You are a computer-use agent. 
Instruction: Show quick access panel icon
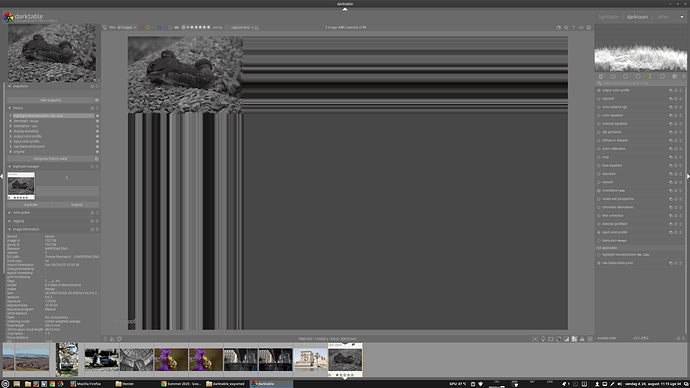click(x=601, y=77)
